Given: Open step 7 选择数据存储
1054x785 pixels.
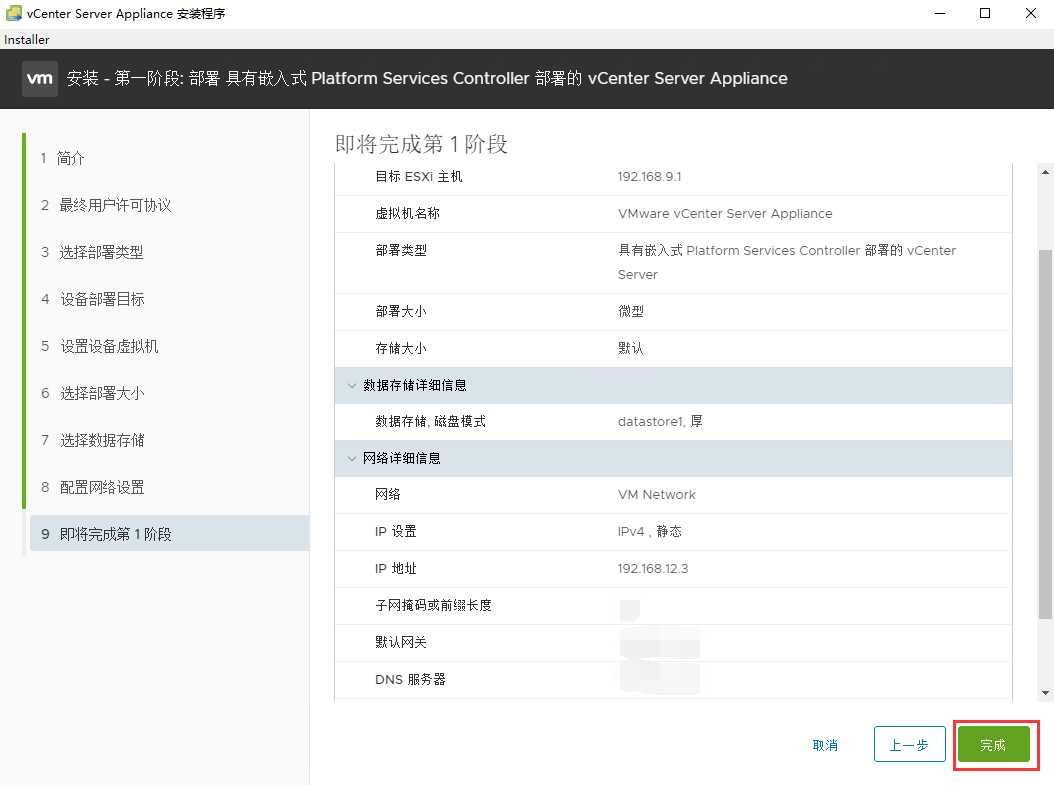Looking at the screenshot, I should tap(103, 440).
